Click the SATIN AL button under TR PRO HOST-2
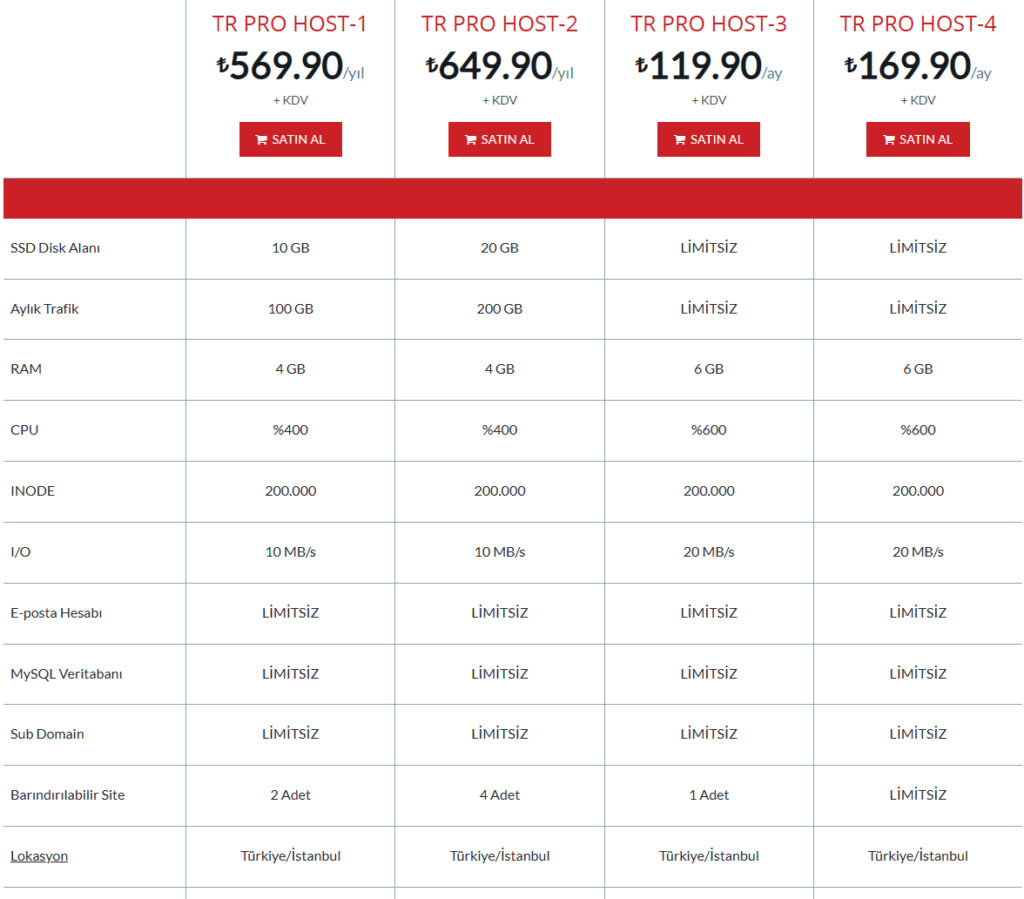Image resolution: width=1024 pixels, height=899 pixels. 499,139
